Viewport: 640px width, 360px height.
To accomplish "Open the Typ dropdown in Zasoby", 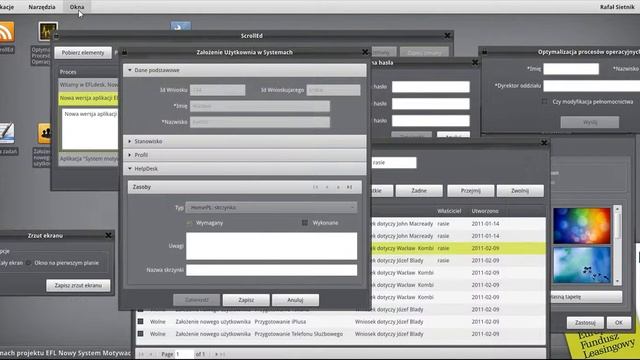I will (x=271, y=207).
